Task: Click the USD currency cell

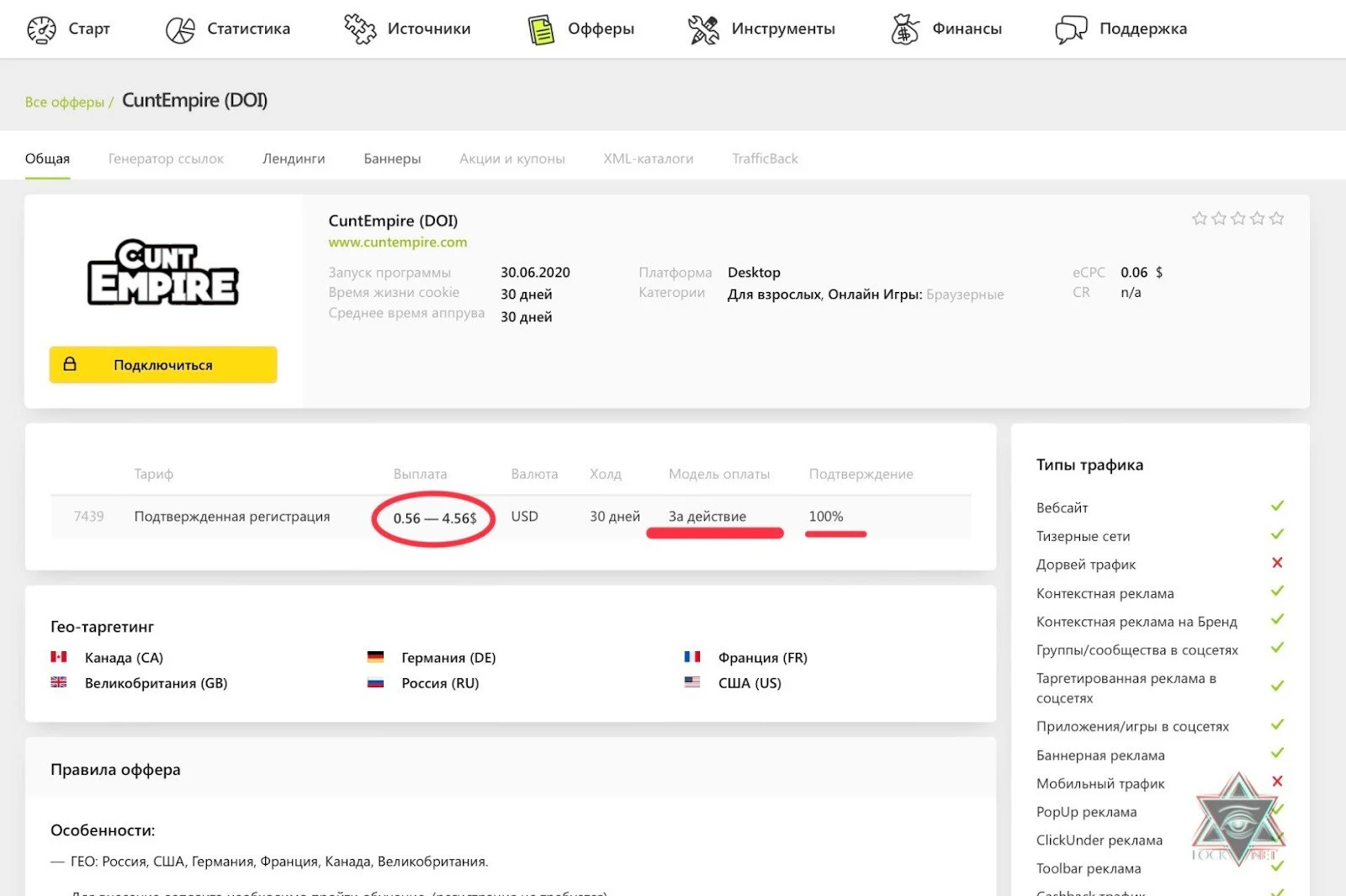Action: 524,517
